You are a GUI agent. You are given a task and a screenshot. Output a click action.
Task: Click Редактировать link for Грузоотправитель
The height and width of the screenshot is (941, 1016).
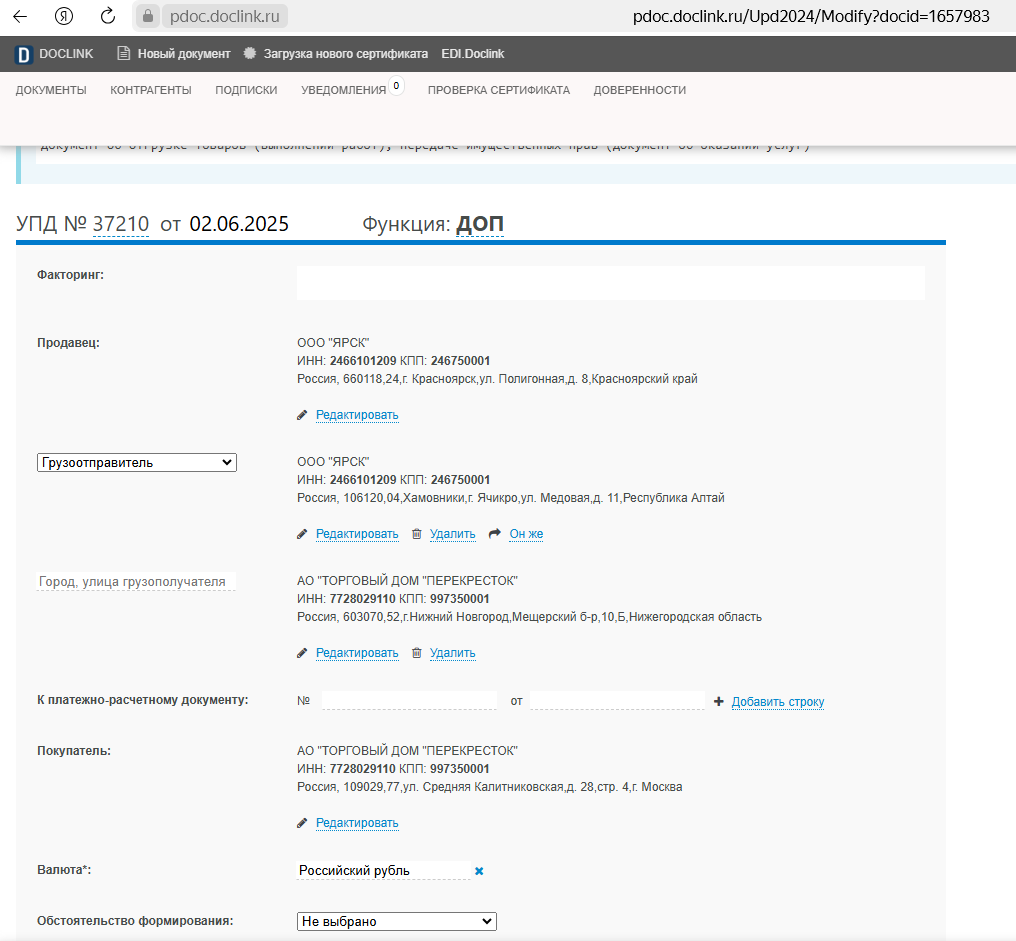[x=357, y=534]
